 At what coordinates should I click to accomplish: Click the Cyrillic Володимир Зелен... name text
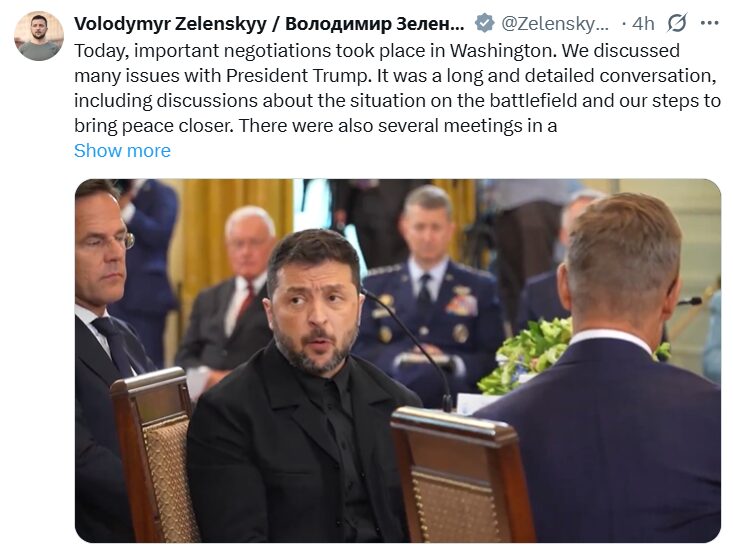coord(375,23)
